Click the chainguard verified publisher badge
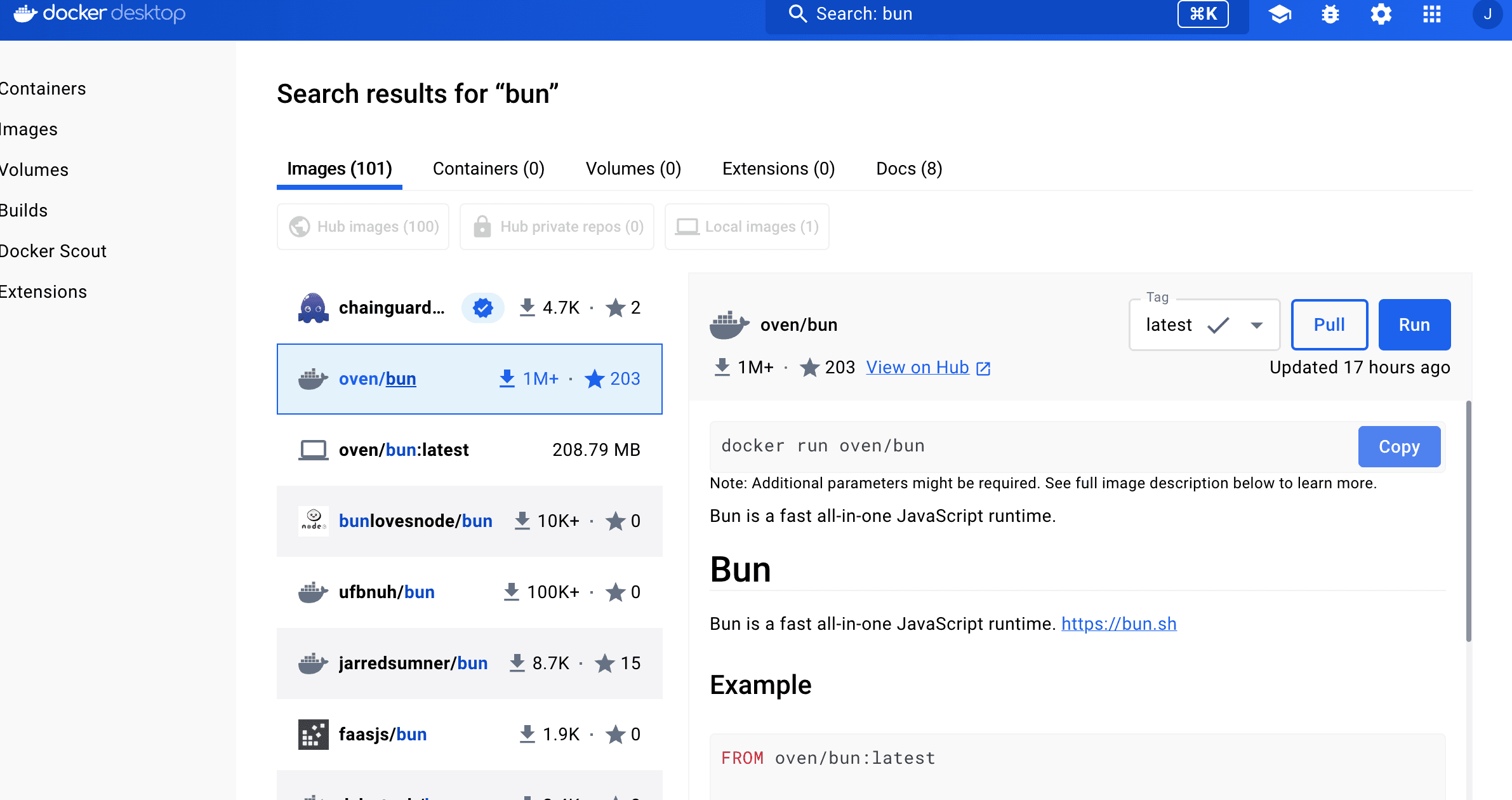Image resolution: width=1512 pixels, height=800 pixels. (x=483, y=308)
